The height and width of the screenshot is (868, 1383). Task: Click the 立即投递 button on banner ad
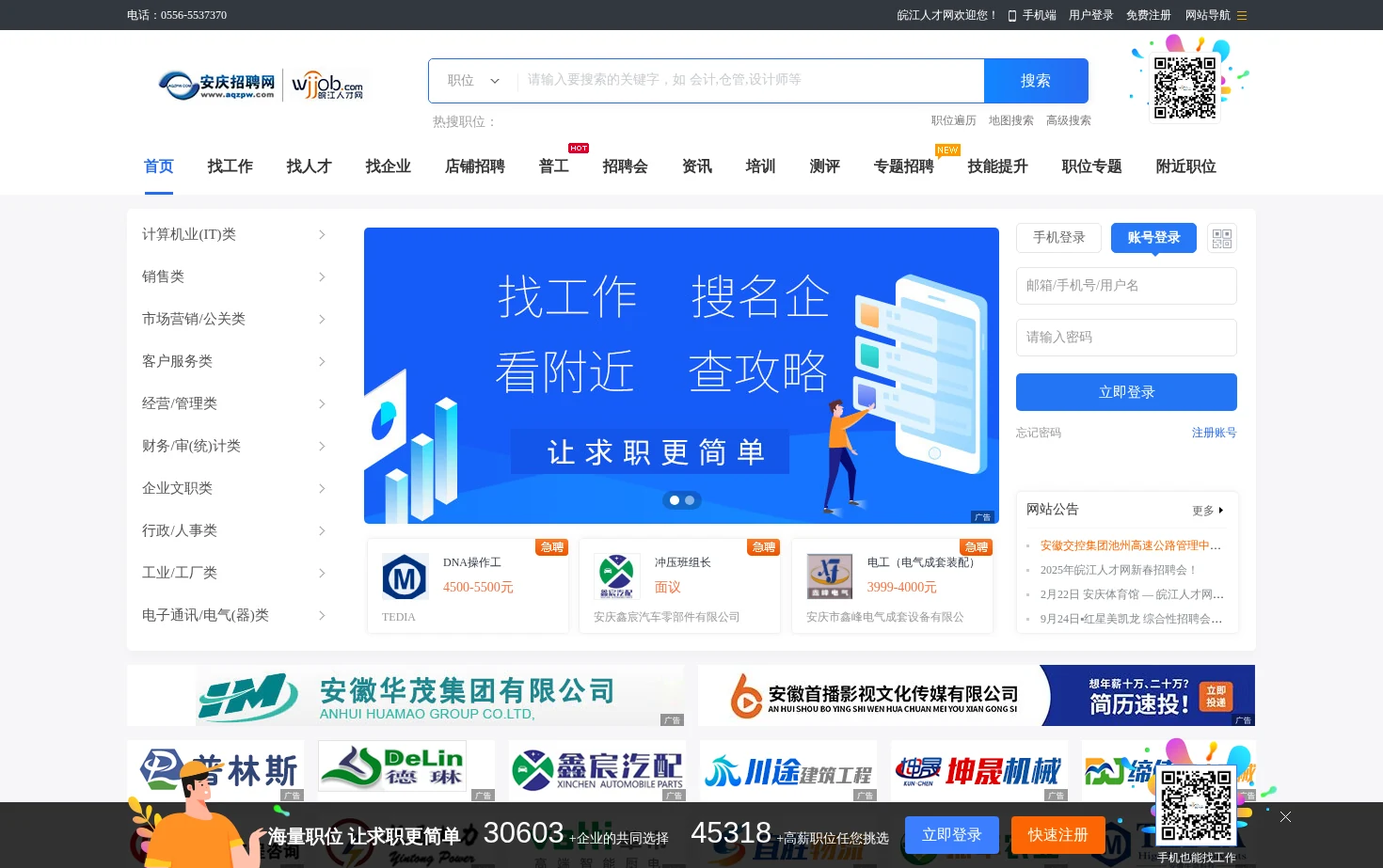1216,697
